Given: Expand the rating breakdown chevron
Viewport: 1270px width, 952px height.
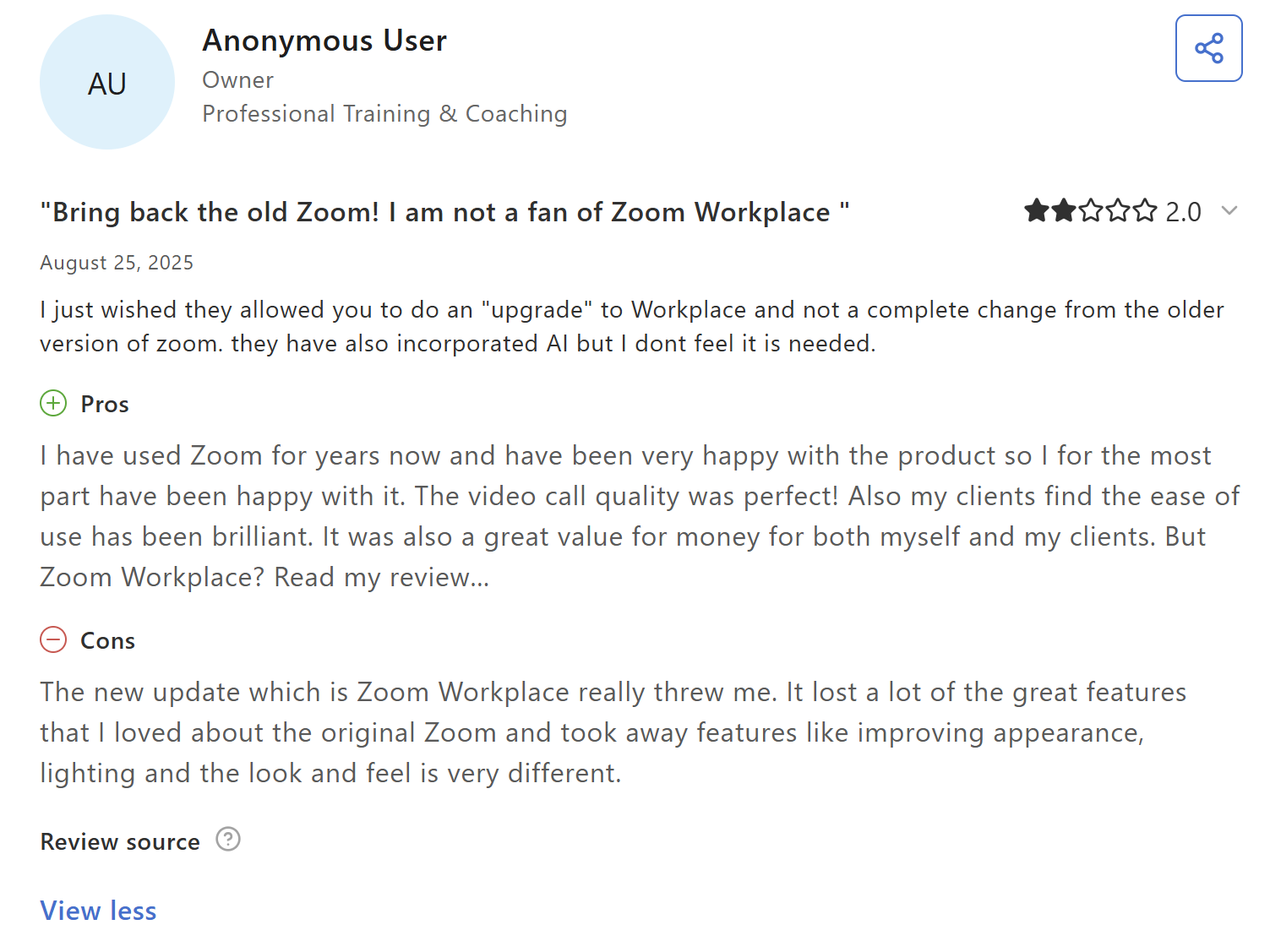Looking at the screenshot, I should (1229, 210).
